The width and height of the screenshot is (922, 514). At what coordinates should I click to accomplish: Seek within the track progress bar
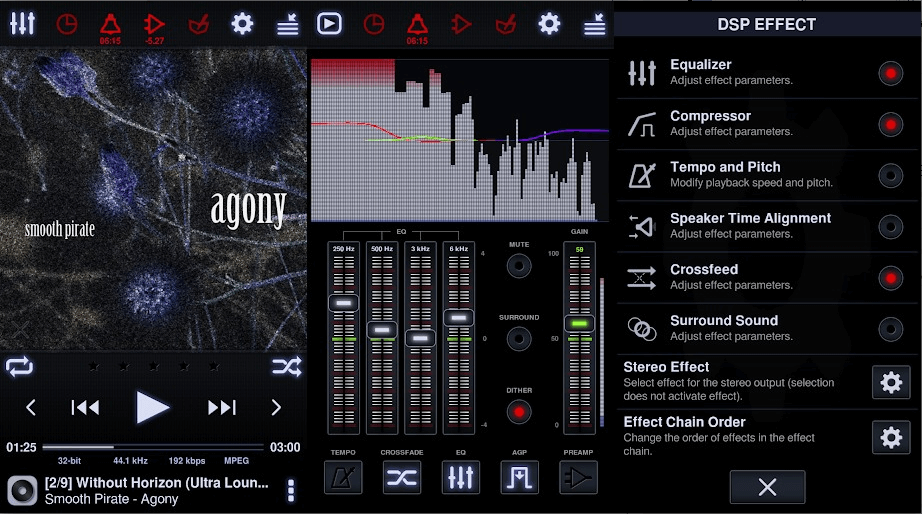(153, 447)
